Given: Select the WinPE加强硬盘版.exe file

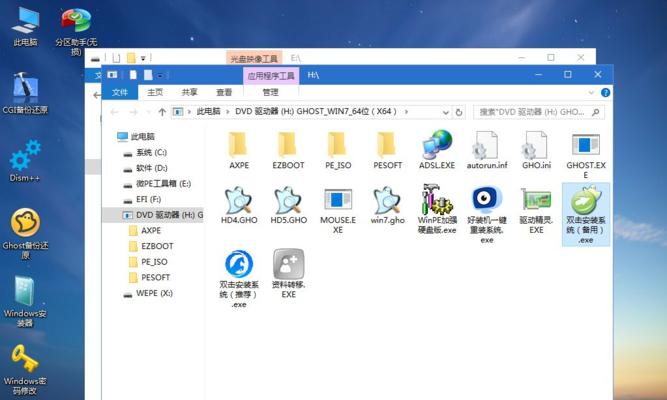Looking at the screenshot, I should 437,210.
